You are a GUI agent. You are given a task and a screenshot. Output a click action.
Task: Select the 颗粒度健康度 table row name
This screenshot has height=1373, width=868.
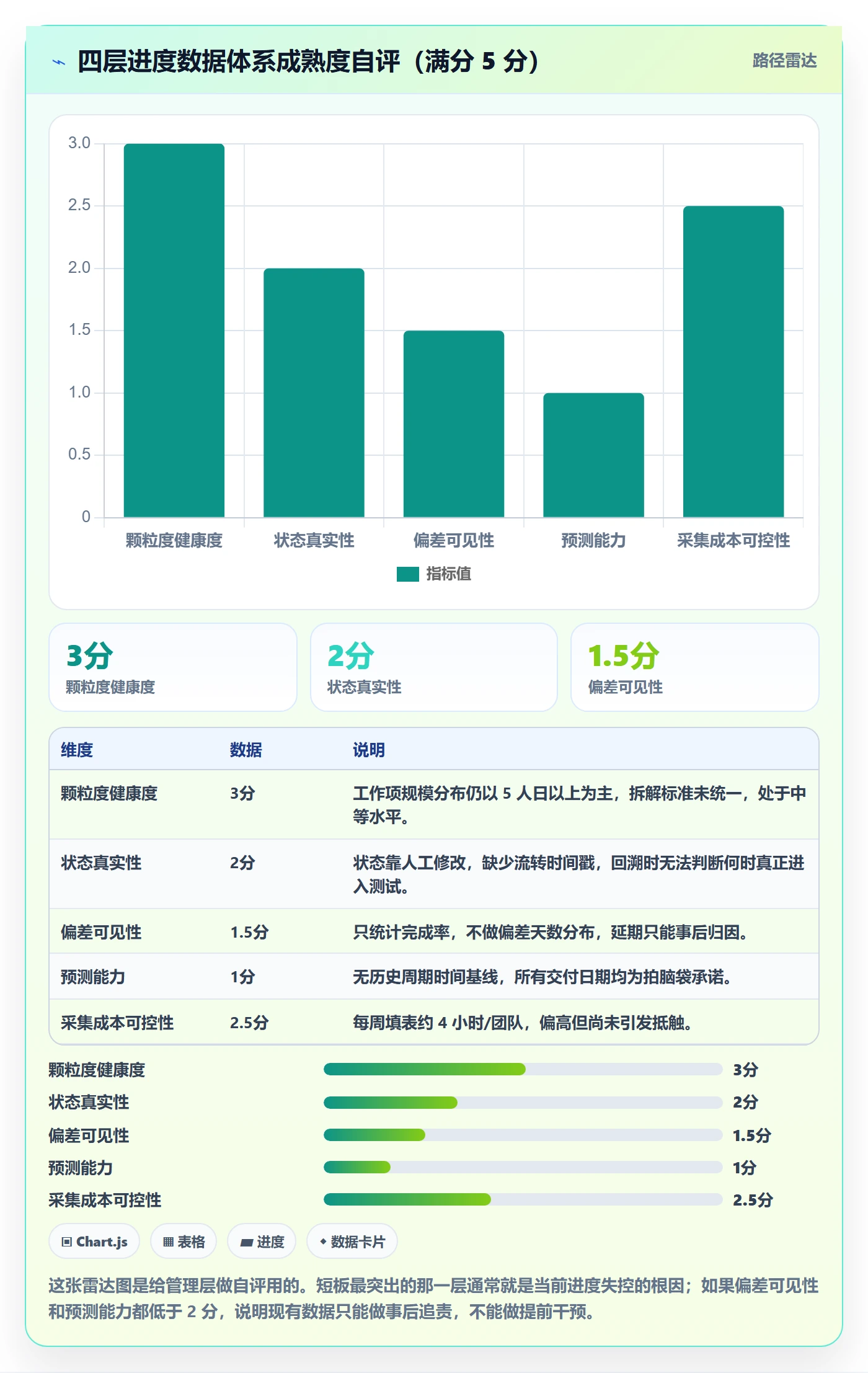[x=109, y=793]
